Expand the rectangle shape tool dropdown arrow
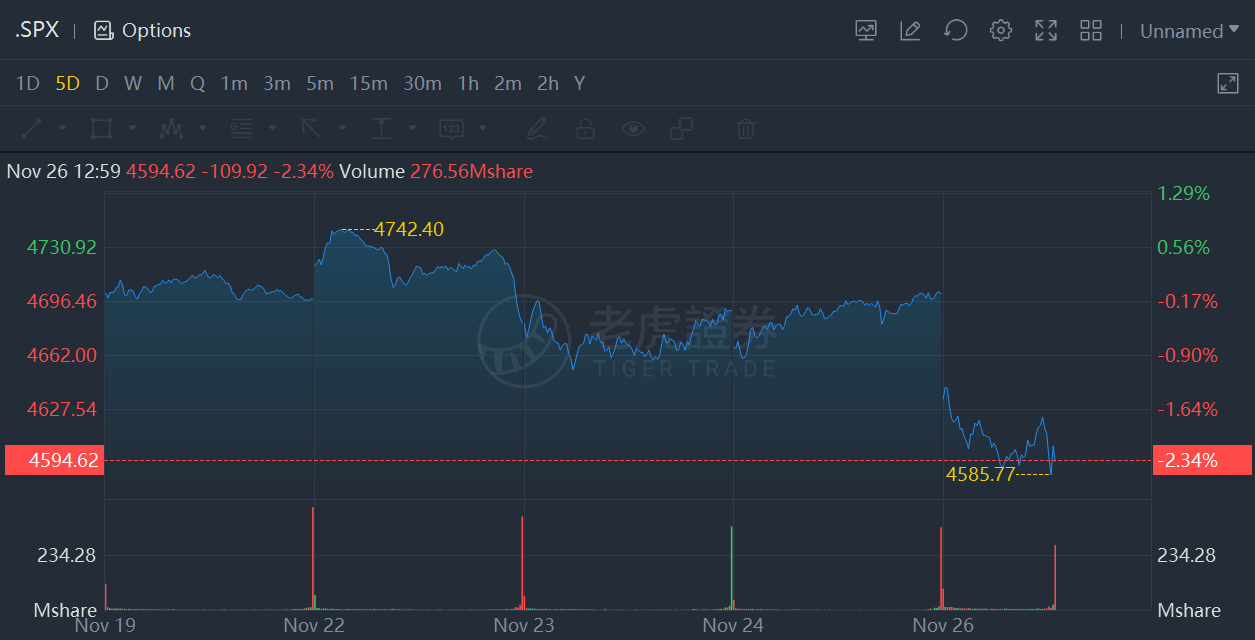1255x640 pixels. [132, 128]
